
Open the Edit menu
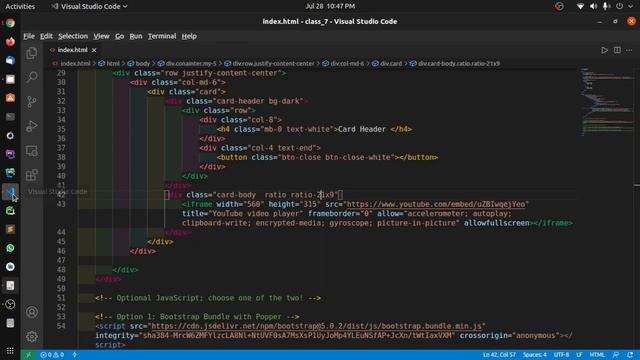coord(46,36)
